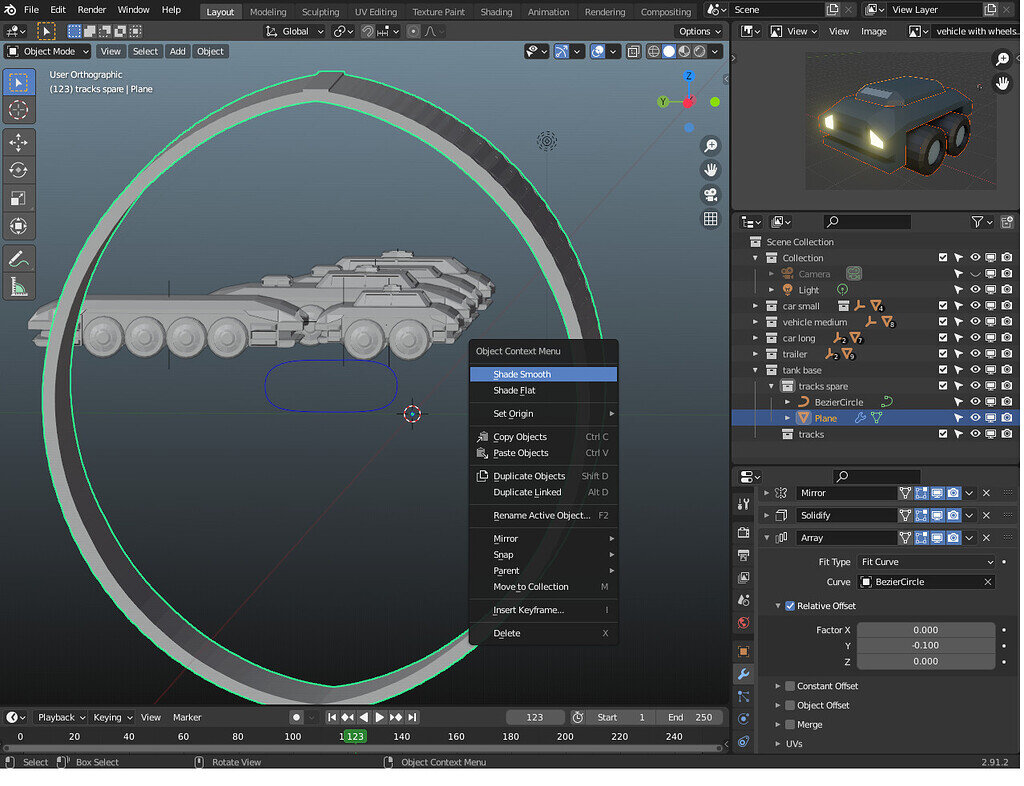Image resolution: width=1024 pixels, height=786 pixels.
Task: Disable the Mirror modifier's render visibility
Action: 953,493
